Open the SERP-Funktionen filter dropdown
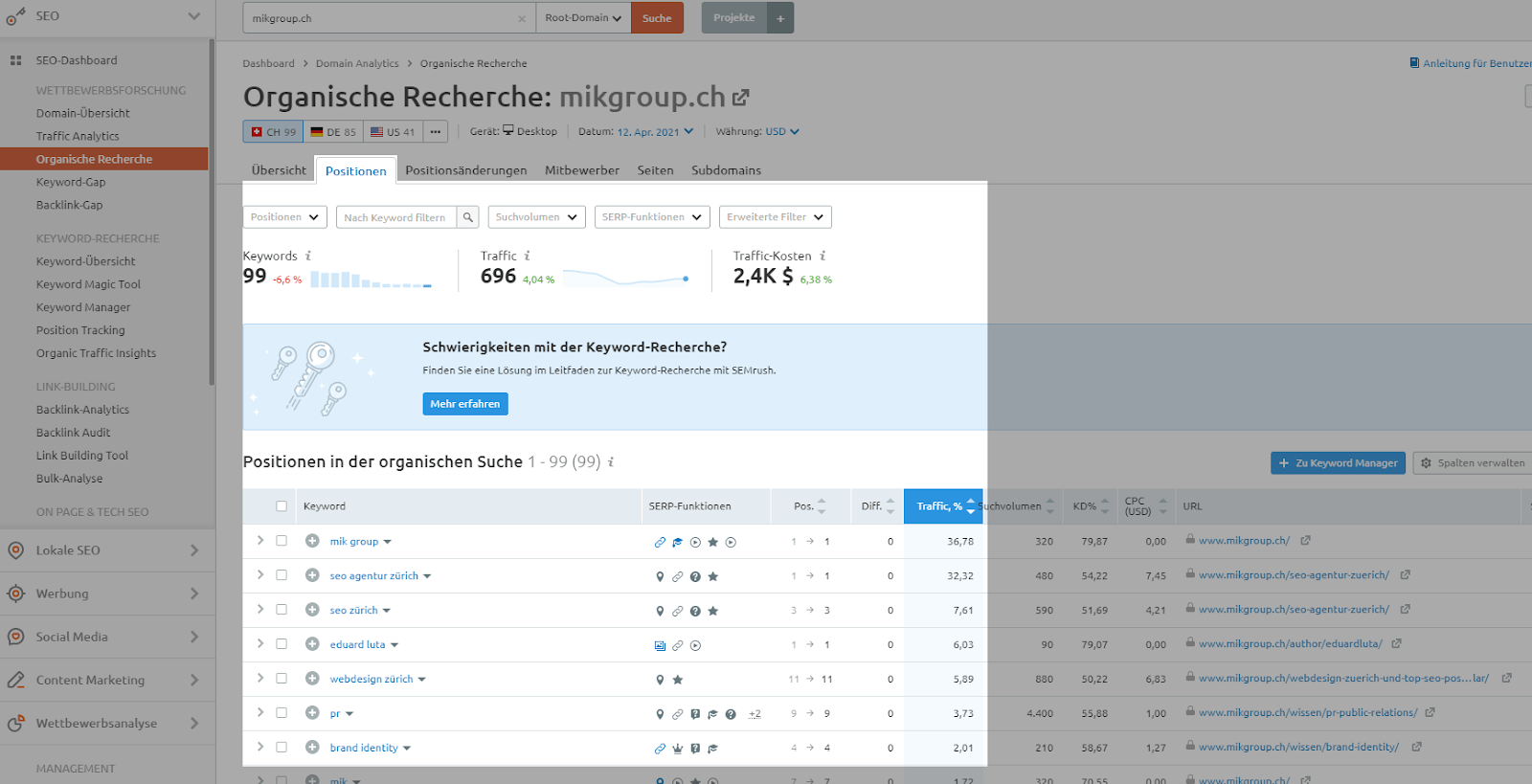 [652, 217]
